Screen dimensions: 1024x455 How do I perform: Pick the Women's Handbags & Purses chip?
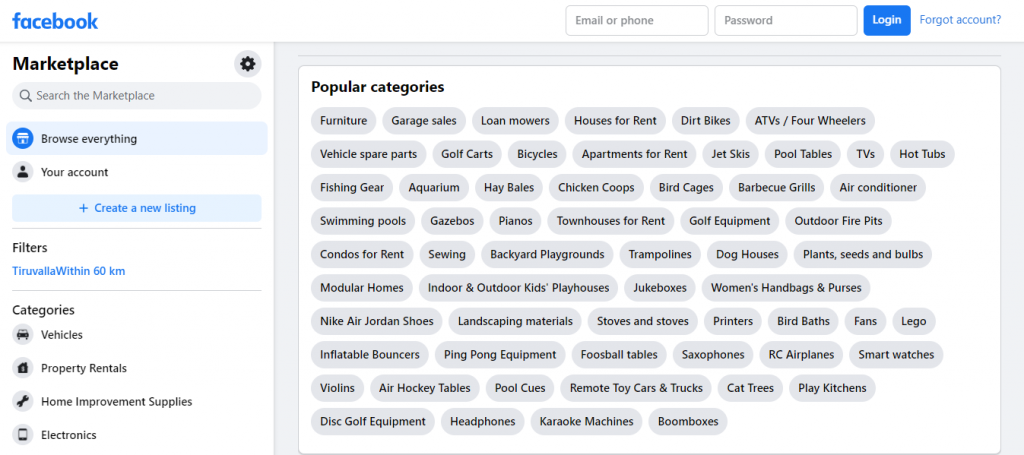point(786,288)
